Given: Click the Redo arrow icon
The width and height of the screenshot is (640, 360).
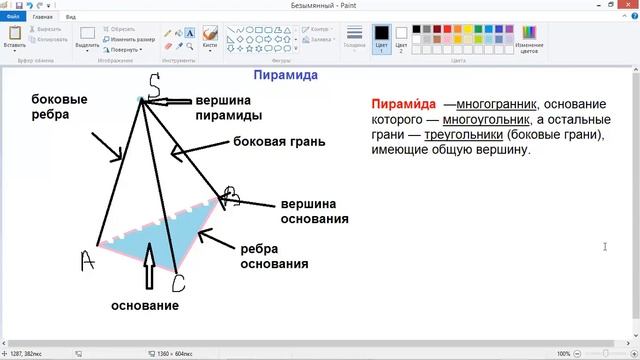Looking at the screenshot, I should (x=40, y=5).
